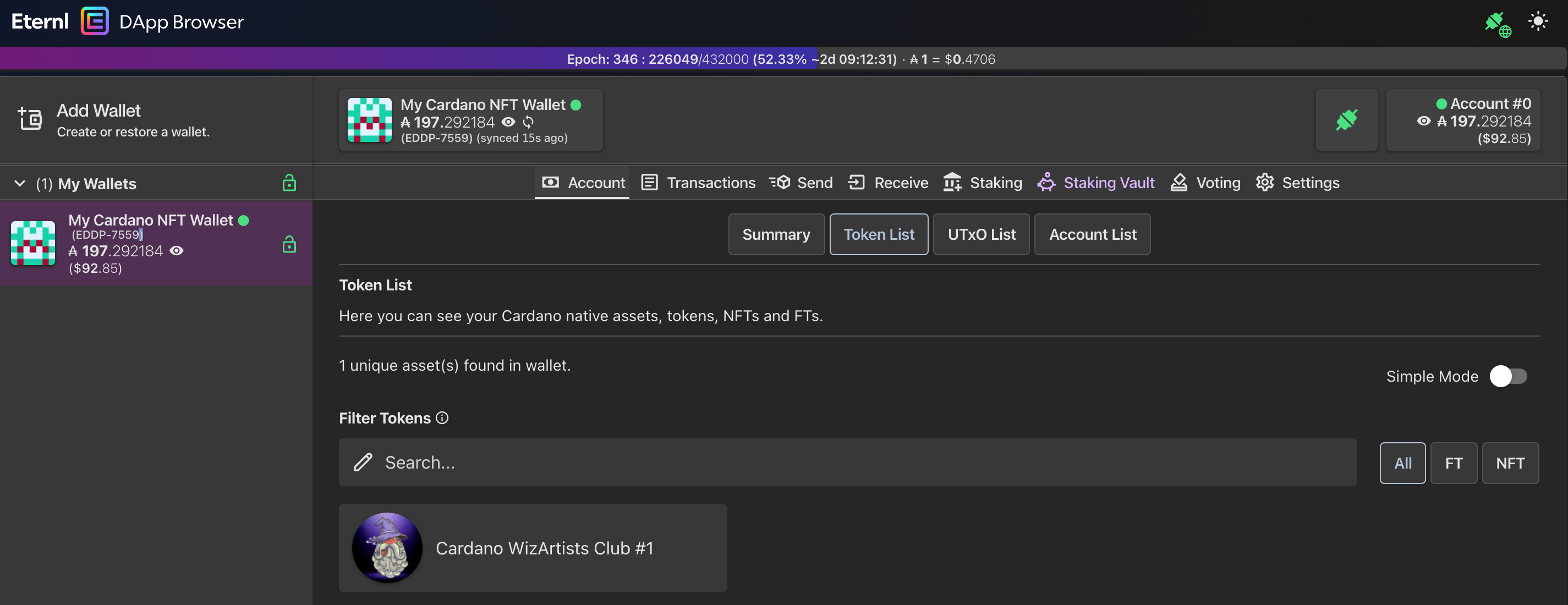The image size is (1568, 605).
Task: Click the token Search field
Action: [x=847, y=462]
